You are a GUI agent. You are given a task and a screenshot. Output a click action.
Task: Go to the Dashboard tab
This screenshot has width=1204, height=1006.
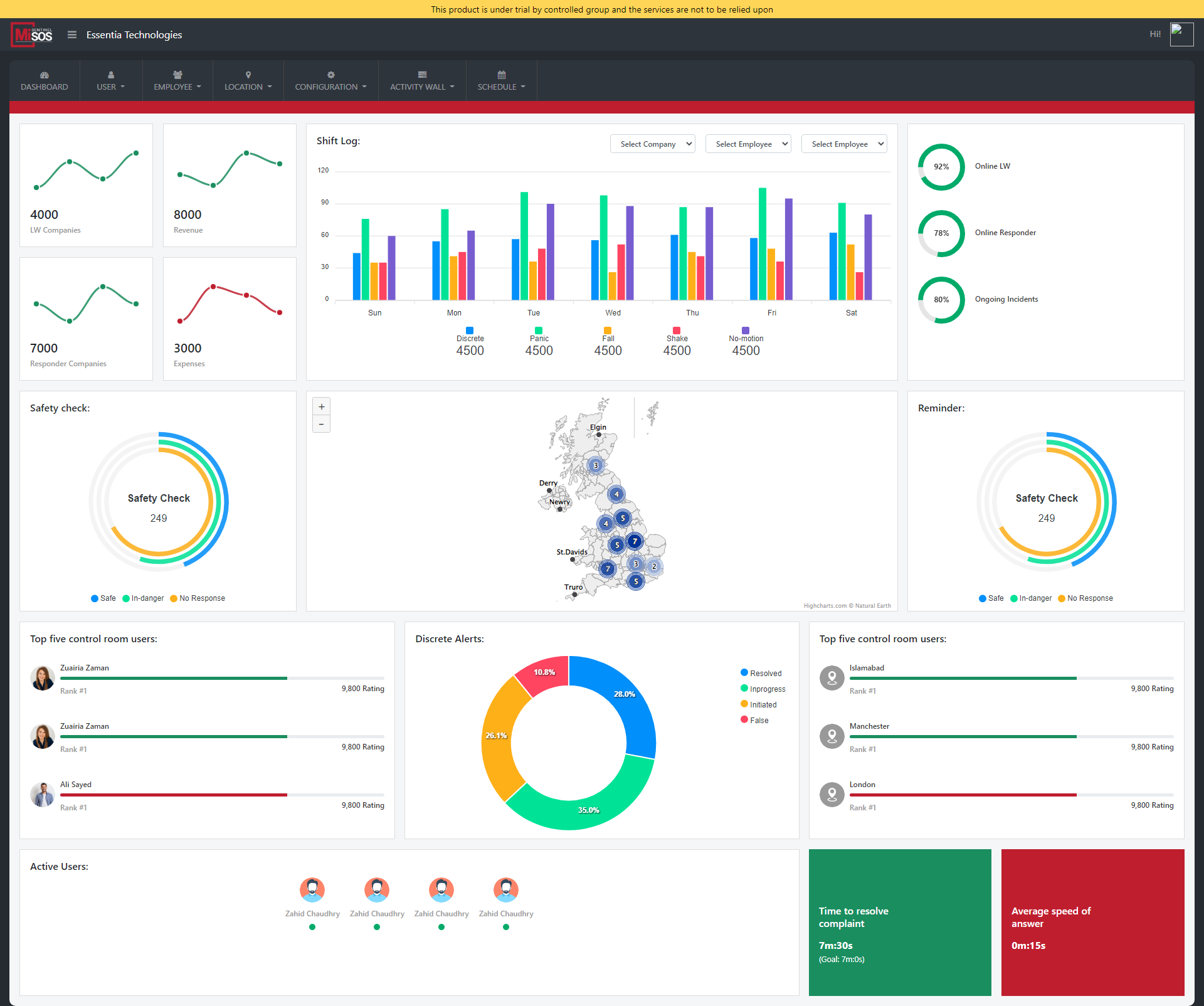(x=44, y=82)
